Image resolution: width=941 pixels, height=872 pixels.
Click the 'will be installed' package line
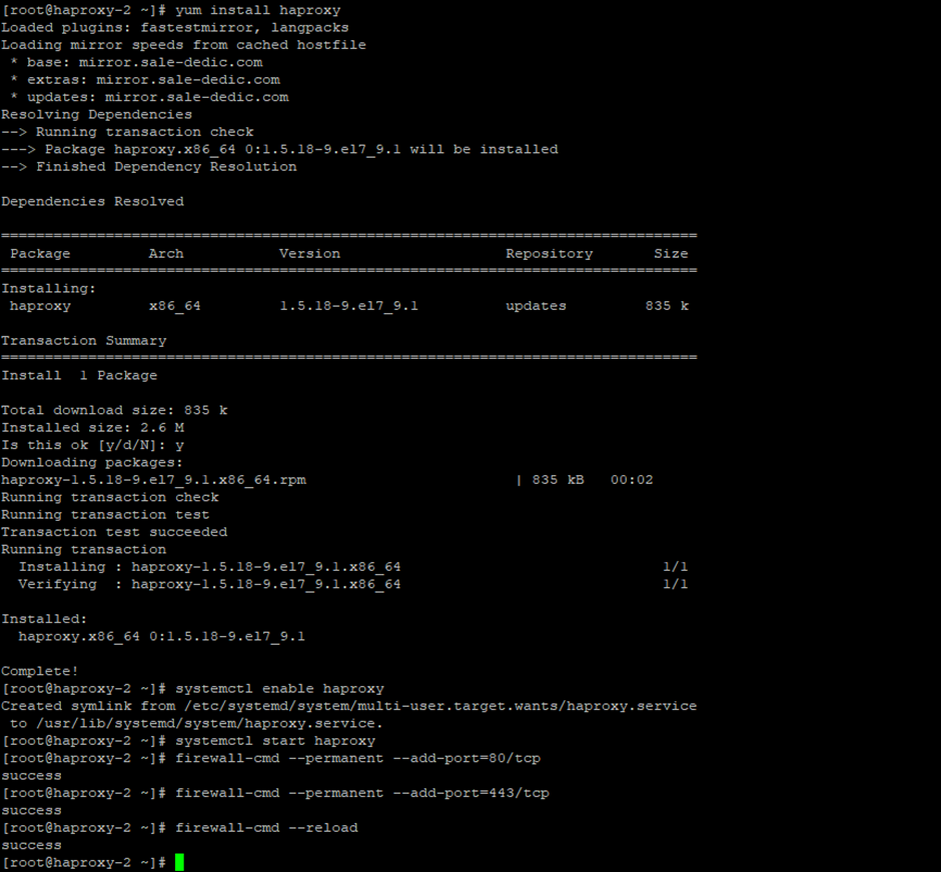click(x=280, y=149)
